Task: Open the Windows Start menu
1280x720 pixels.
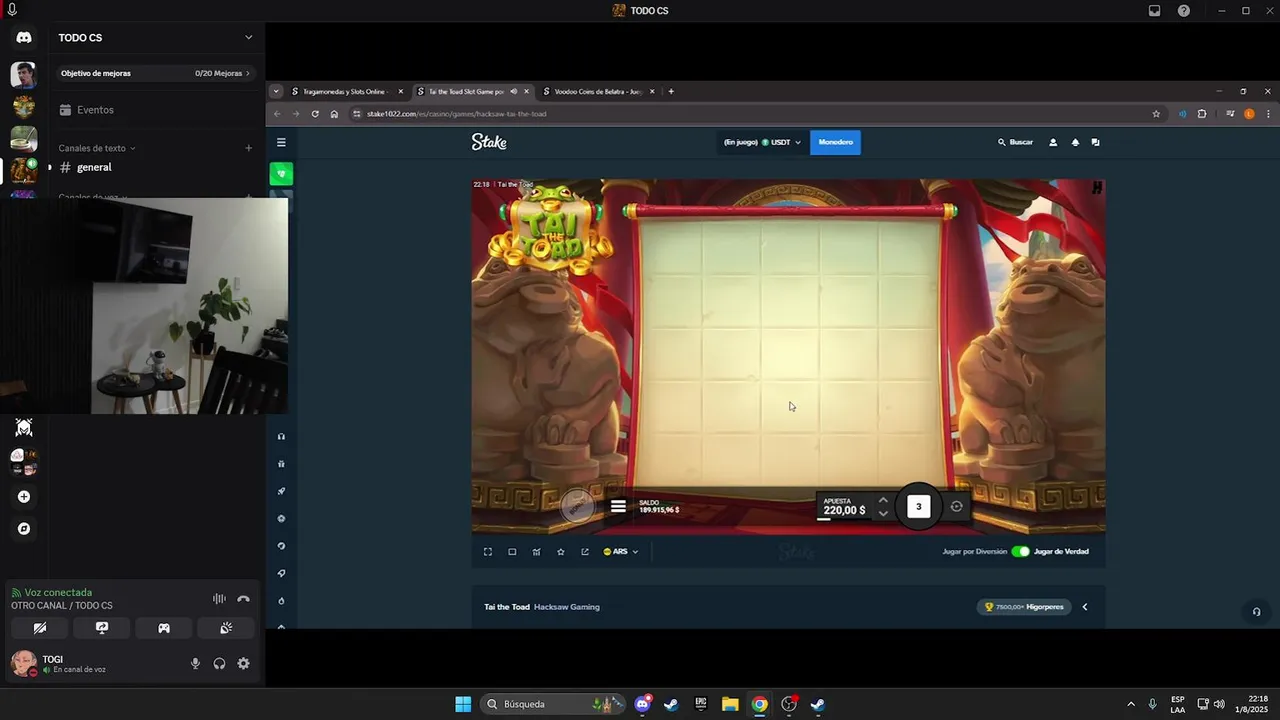Action: [463, 704]
